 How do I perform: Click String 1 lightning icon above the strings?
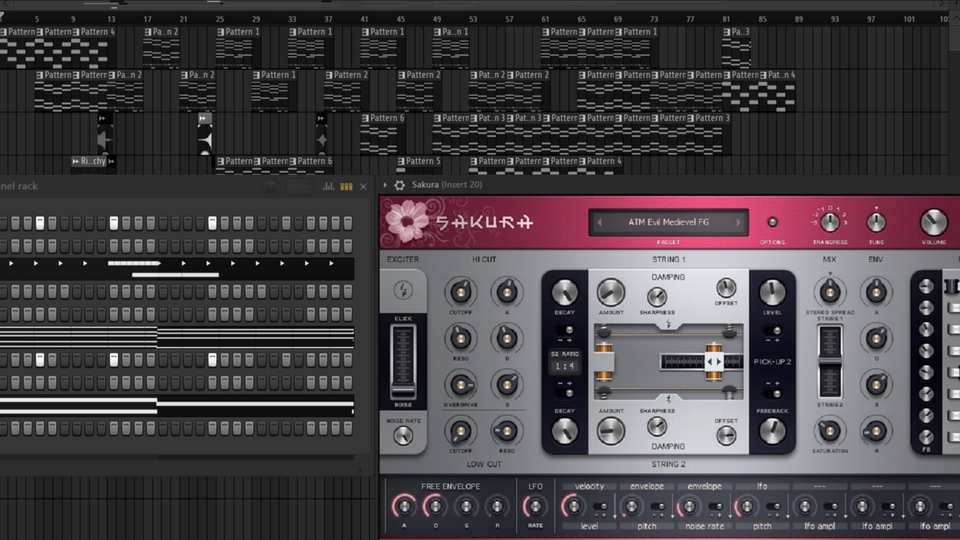pyautogui.click(x=669, y=324)
